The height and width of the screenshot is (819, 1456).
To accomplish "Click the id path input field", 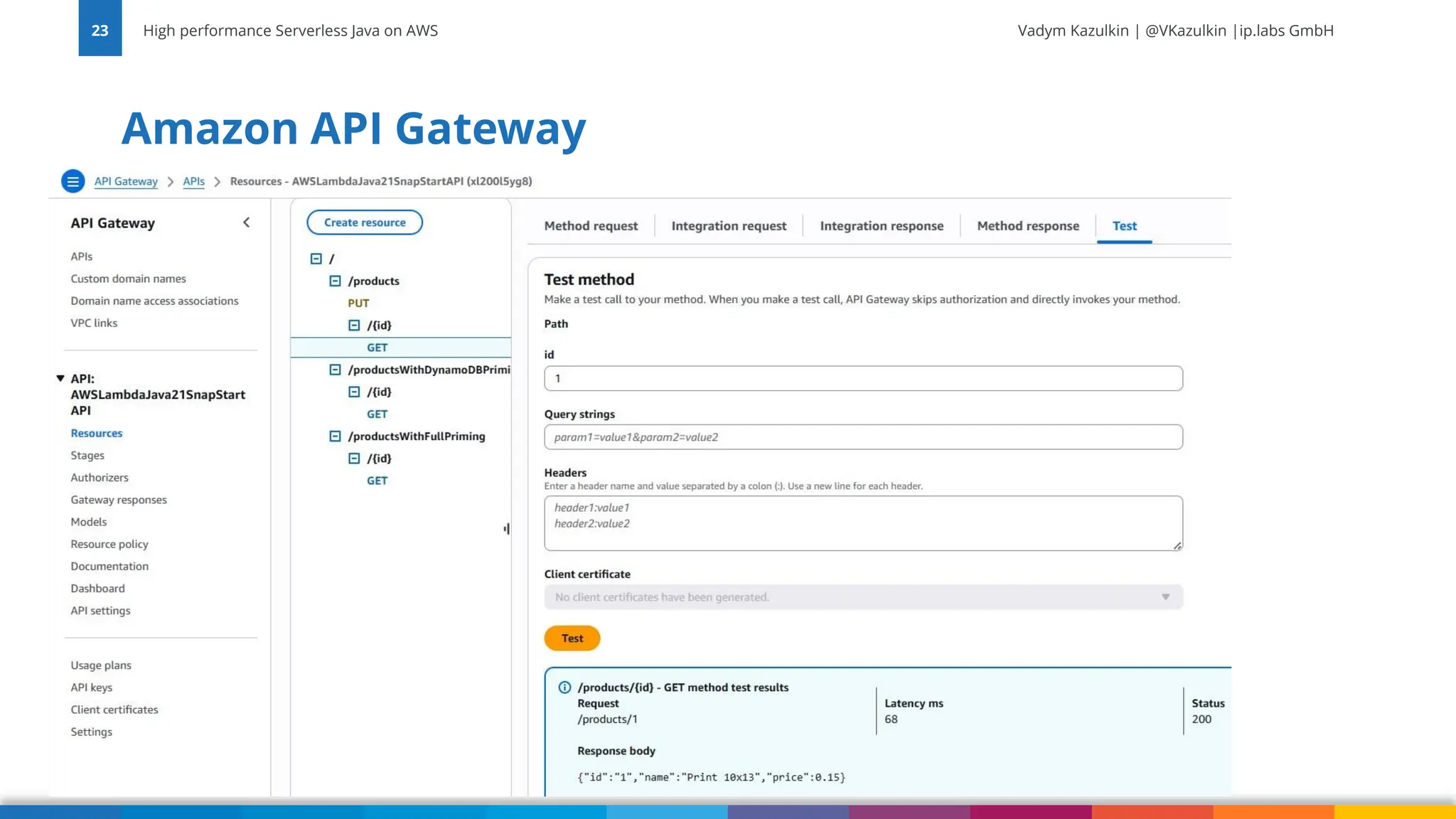I will (863, 378).
